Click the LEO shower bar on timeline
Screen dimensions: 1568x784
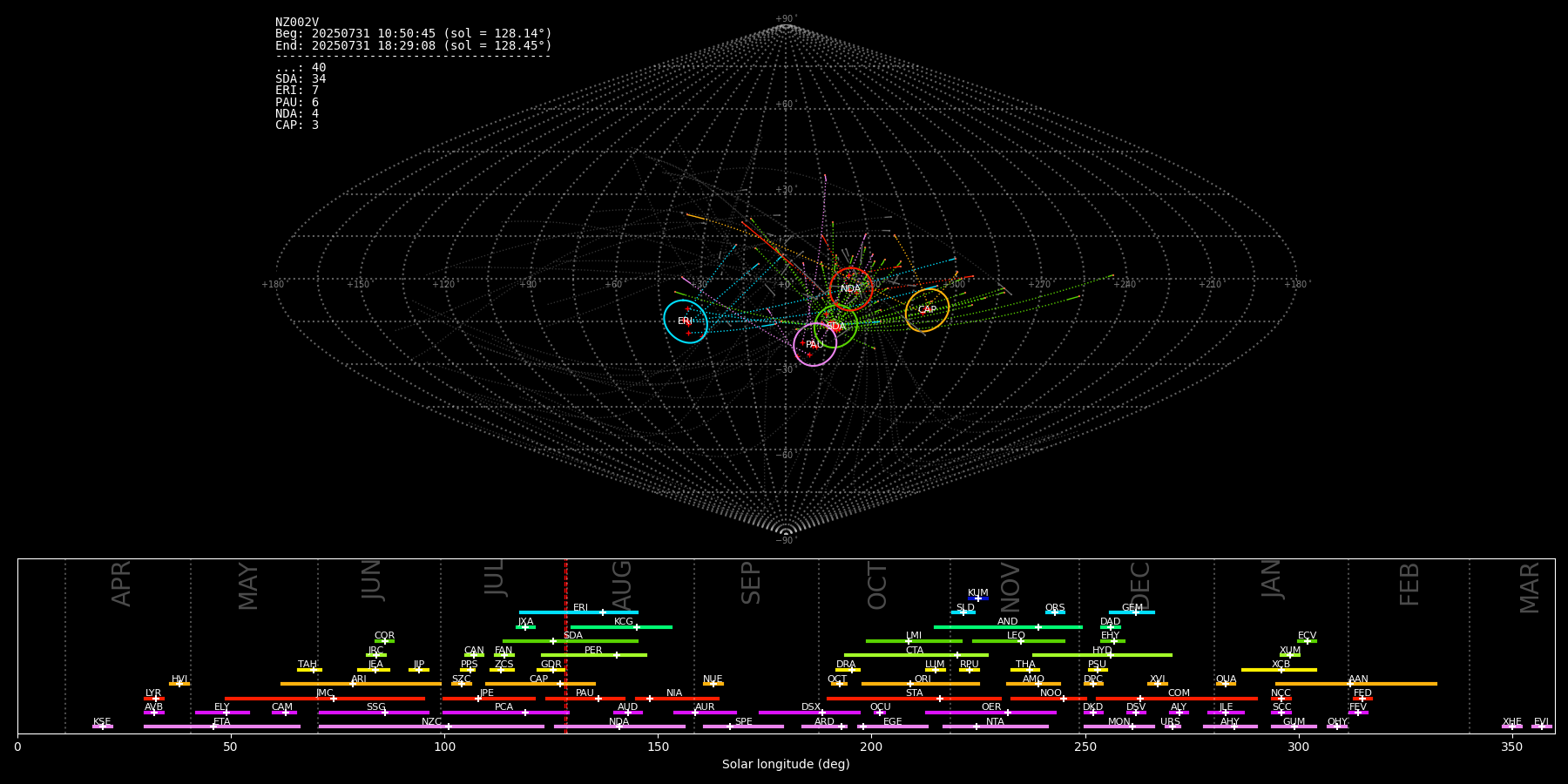coord(1018,641)
